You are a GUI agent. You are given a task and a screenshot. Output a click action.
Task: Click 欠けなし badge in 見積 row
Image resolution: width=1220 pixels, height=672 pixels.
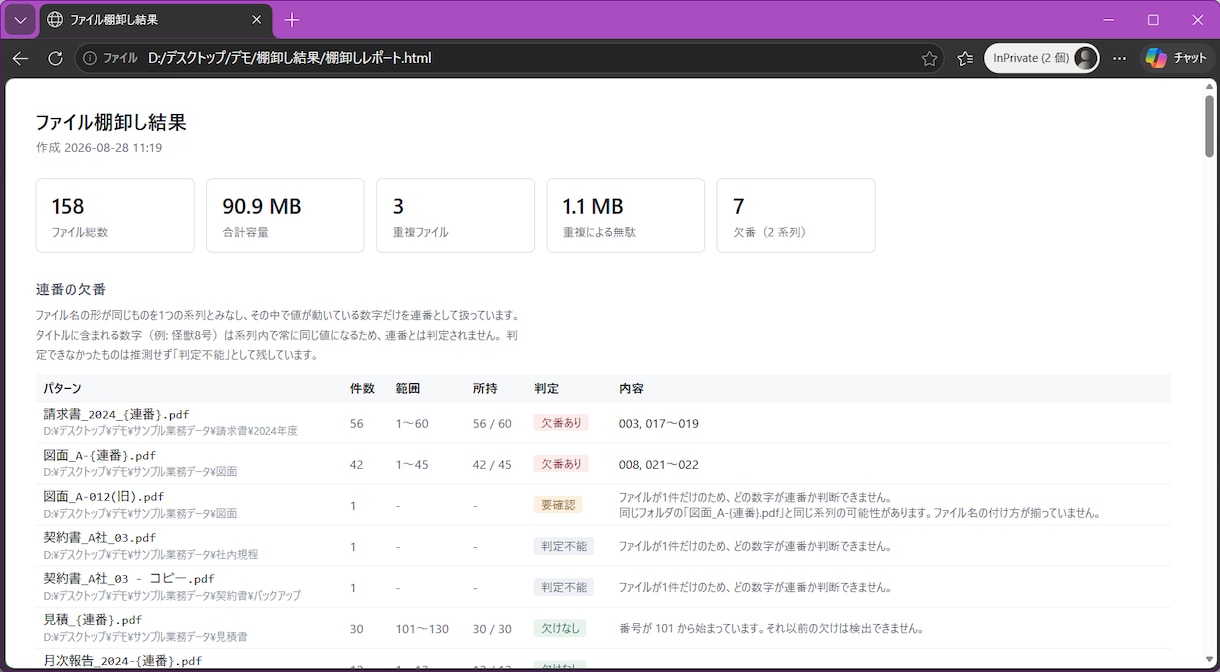[560, 628]
